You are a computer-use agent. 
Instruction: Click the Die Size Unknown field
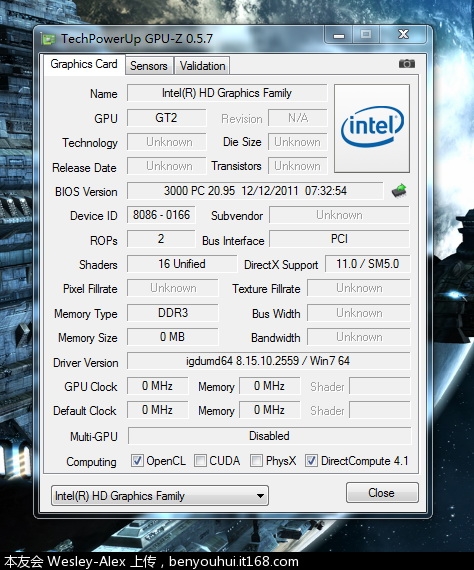point(298,142)
